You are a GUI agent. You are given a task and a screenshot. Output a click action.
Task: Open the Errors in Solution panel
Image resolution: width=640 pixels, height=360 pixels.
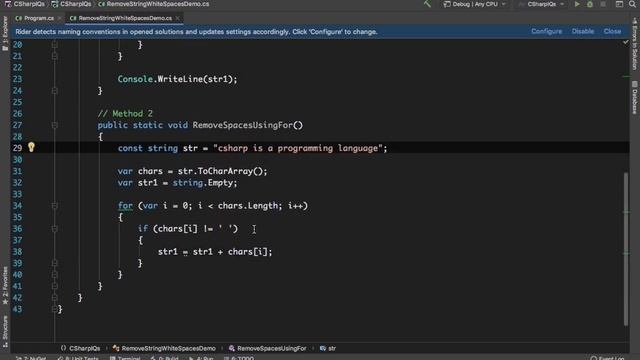634,44
